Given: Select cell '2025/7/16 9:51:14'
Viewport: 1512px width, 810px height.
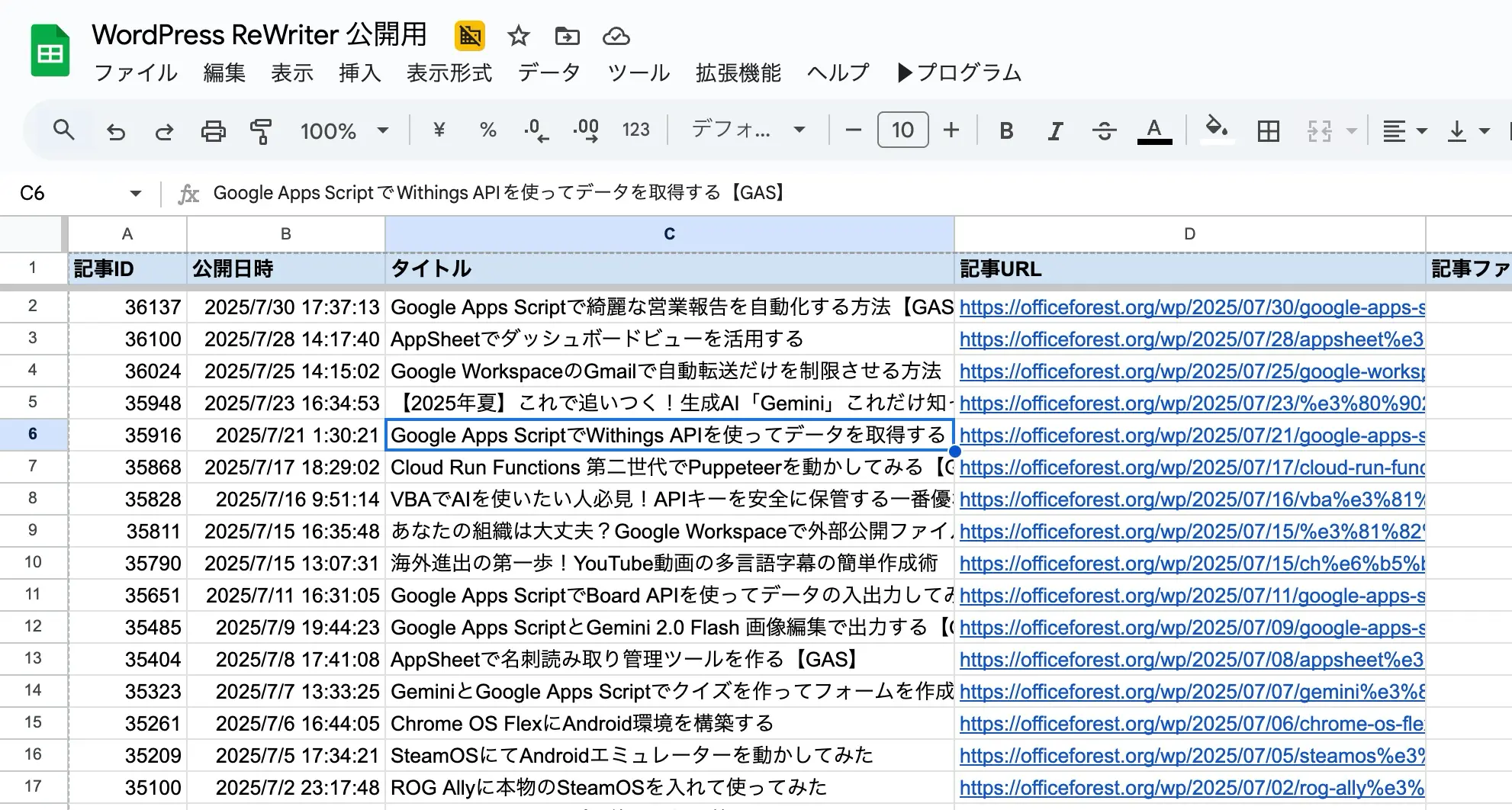Looking at the screenshot, I should point(286,500).
